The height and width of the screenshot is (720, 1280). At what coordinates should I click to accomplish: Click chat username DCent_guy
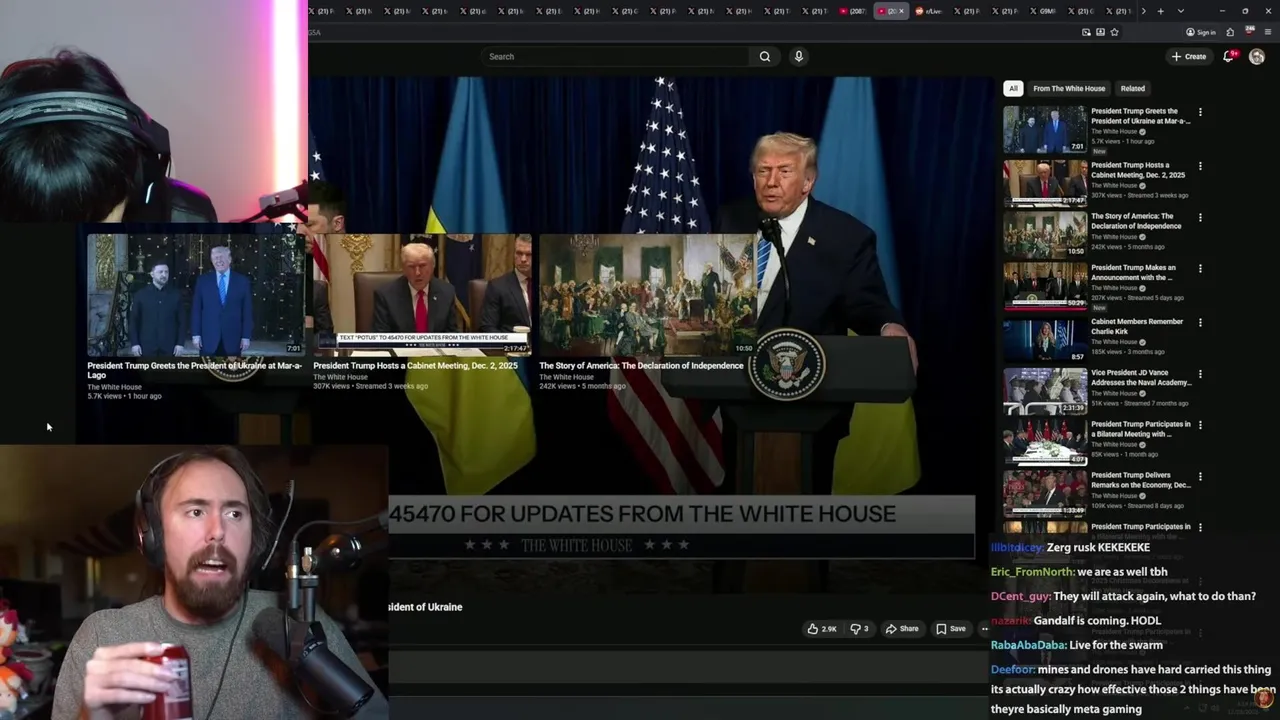(1020, 596)
